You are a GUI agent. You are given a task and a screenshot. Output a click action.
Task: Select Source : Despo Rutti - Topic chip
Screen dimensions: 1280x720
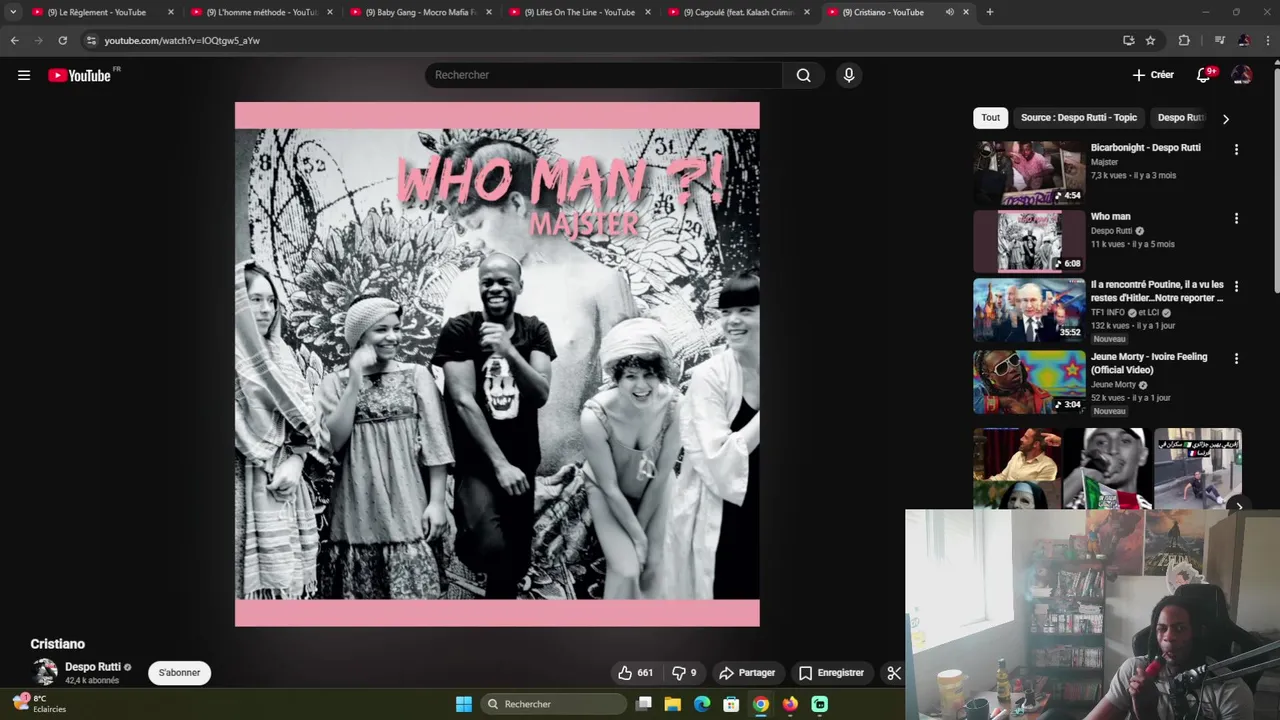click(x=1079, y=118)
